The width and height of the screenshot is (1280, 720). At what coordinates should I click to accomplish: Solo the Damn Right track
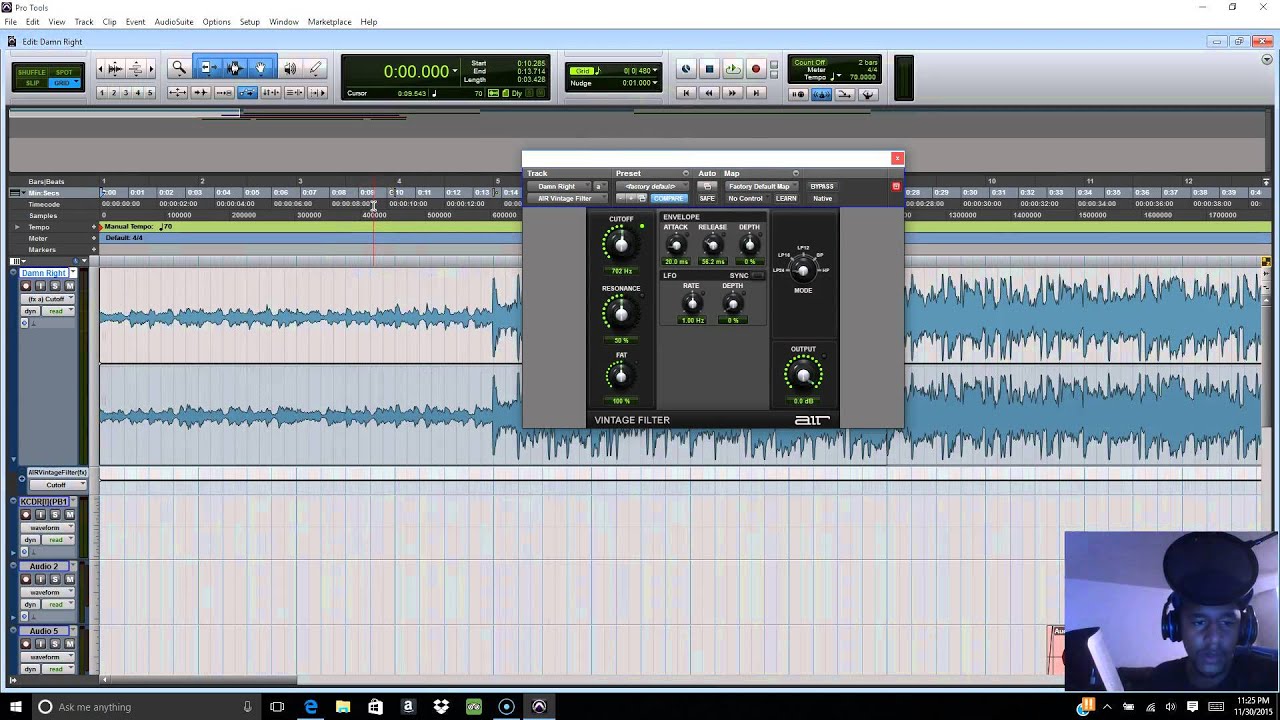pos(55,286)
